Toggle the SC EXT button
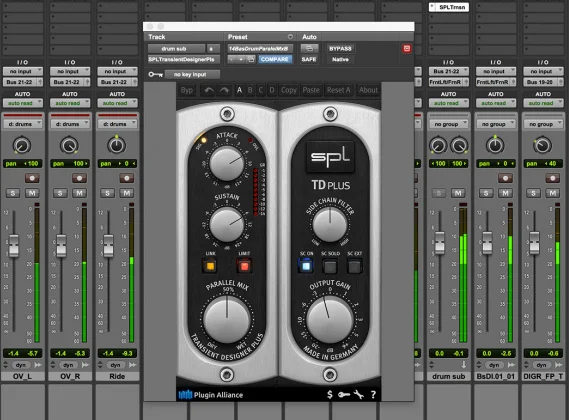 [x=355, y=267]
